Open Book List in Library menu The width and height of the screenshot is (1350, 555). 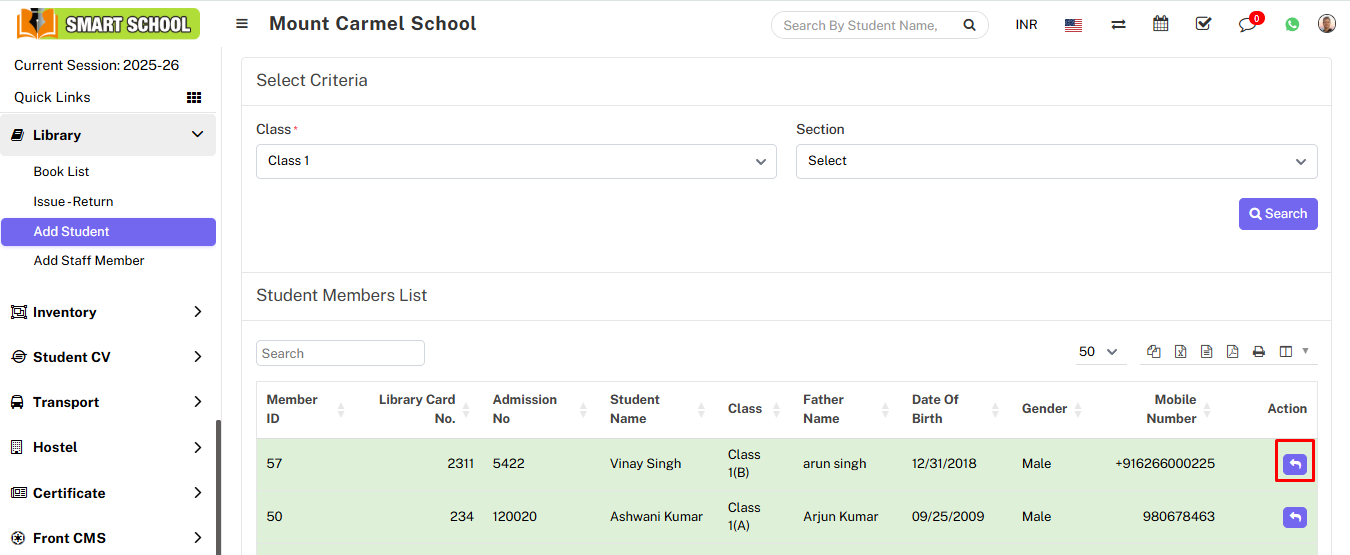[61, 172]
